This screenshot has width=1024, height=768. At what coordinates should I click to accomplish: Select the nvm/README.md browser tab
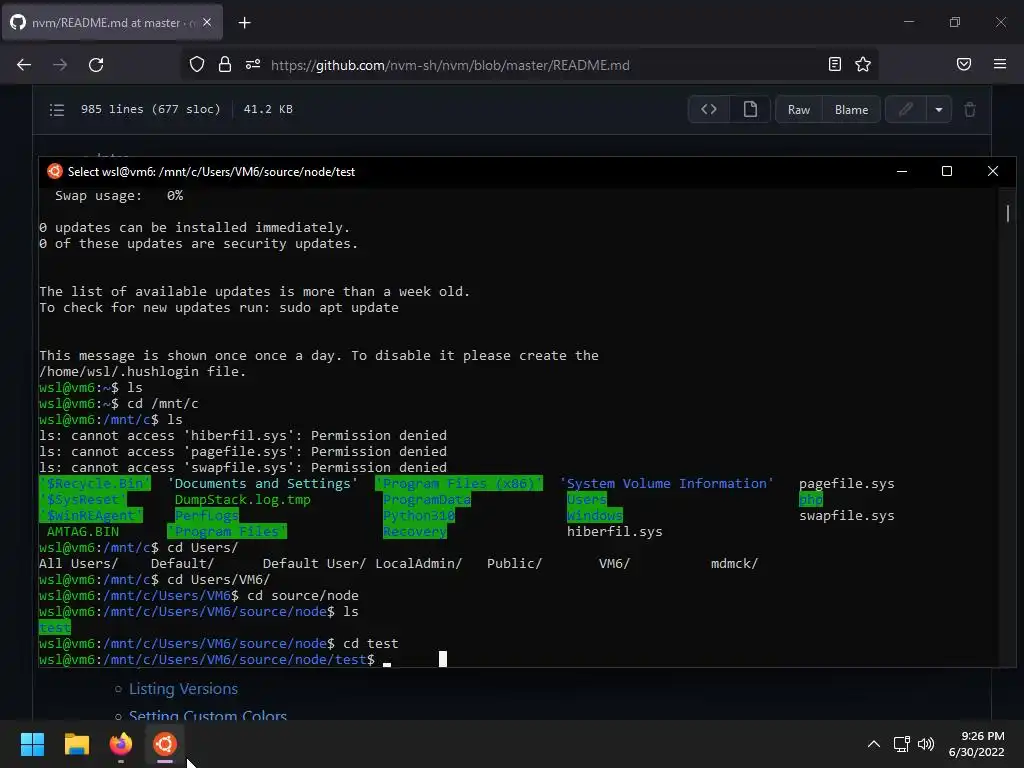(113, 22)
